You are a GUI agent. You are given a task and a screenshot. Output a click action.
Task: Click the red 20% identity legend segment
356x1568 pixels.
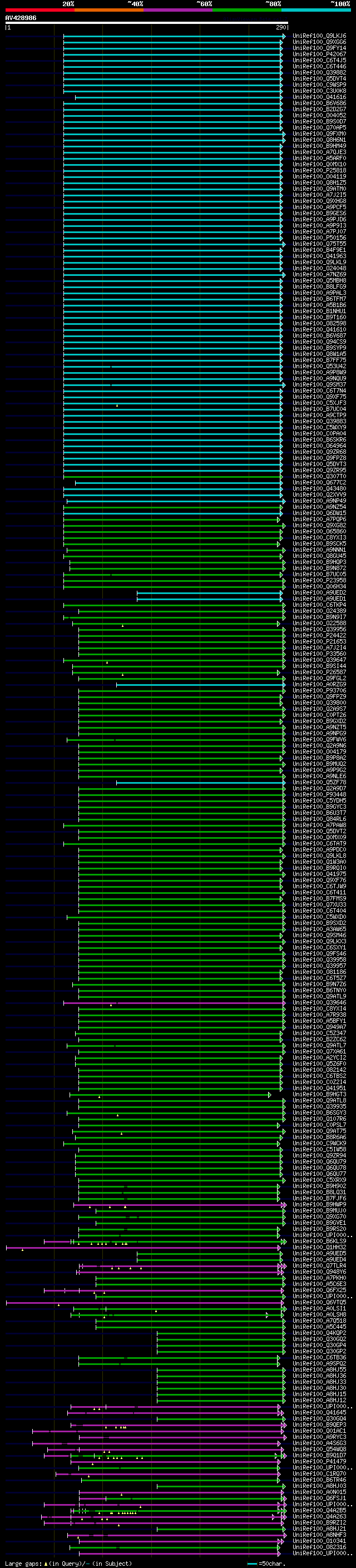pyautogui.click(x=39, y=10)
